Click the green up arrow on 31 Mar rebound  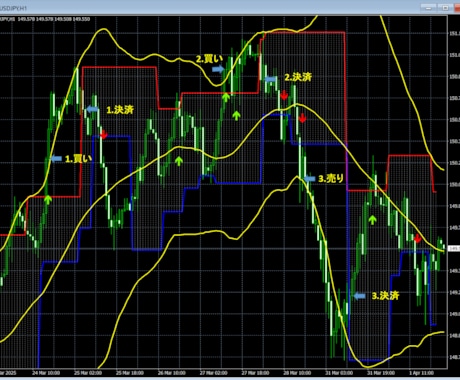[x=372, y=220]
